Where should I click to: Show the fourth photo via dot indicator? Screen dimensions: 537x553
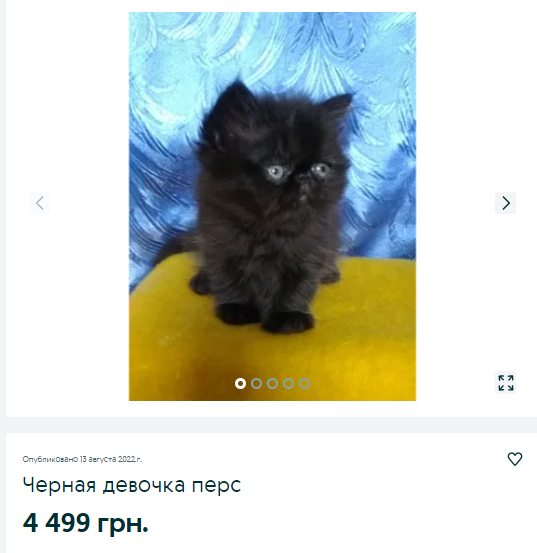point(288,383)
